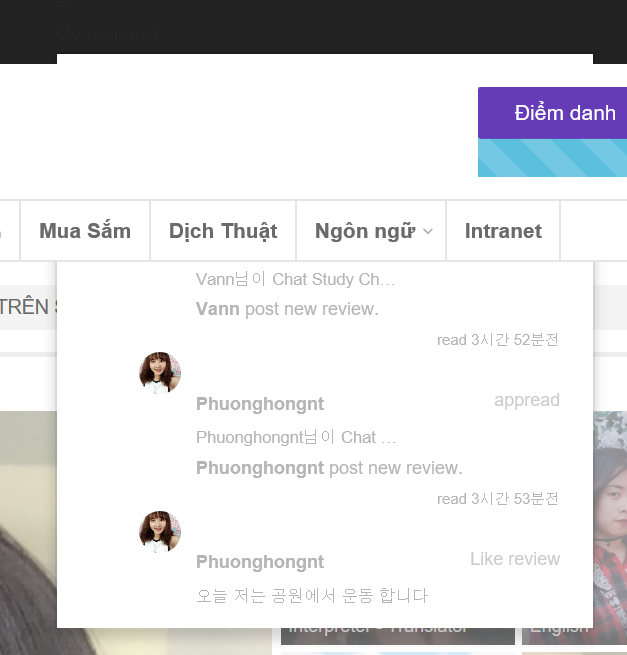Click the chevron arrow beside Ngôn ngữ

tap(428, 232)
